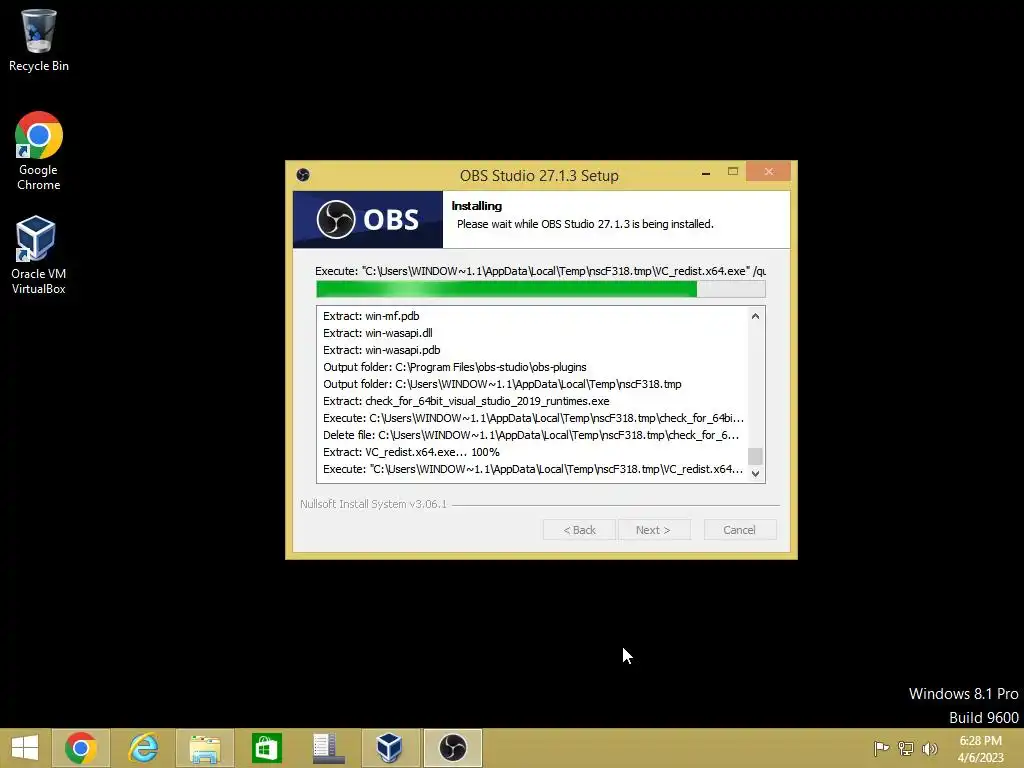Click the Execute status text above progress bar
1024x768 pixels.
coord(540,271)
